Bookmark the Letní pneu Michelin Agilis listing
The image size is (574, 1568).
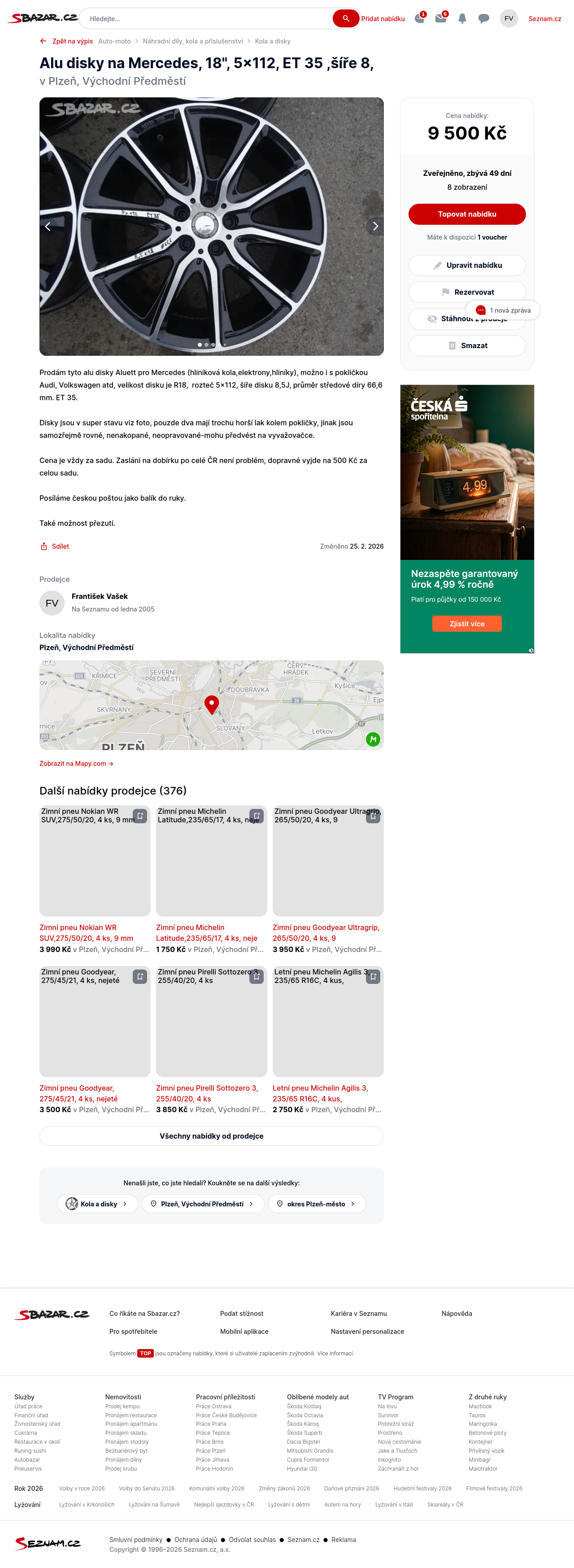click(x=373, y=976)
